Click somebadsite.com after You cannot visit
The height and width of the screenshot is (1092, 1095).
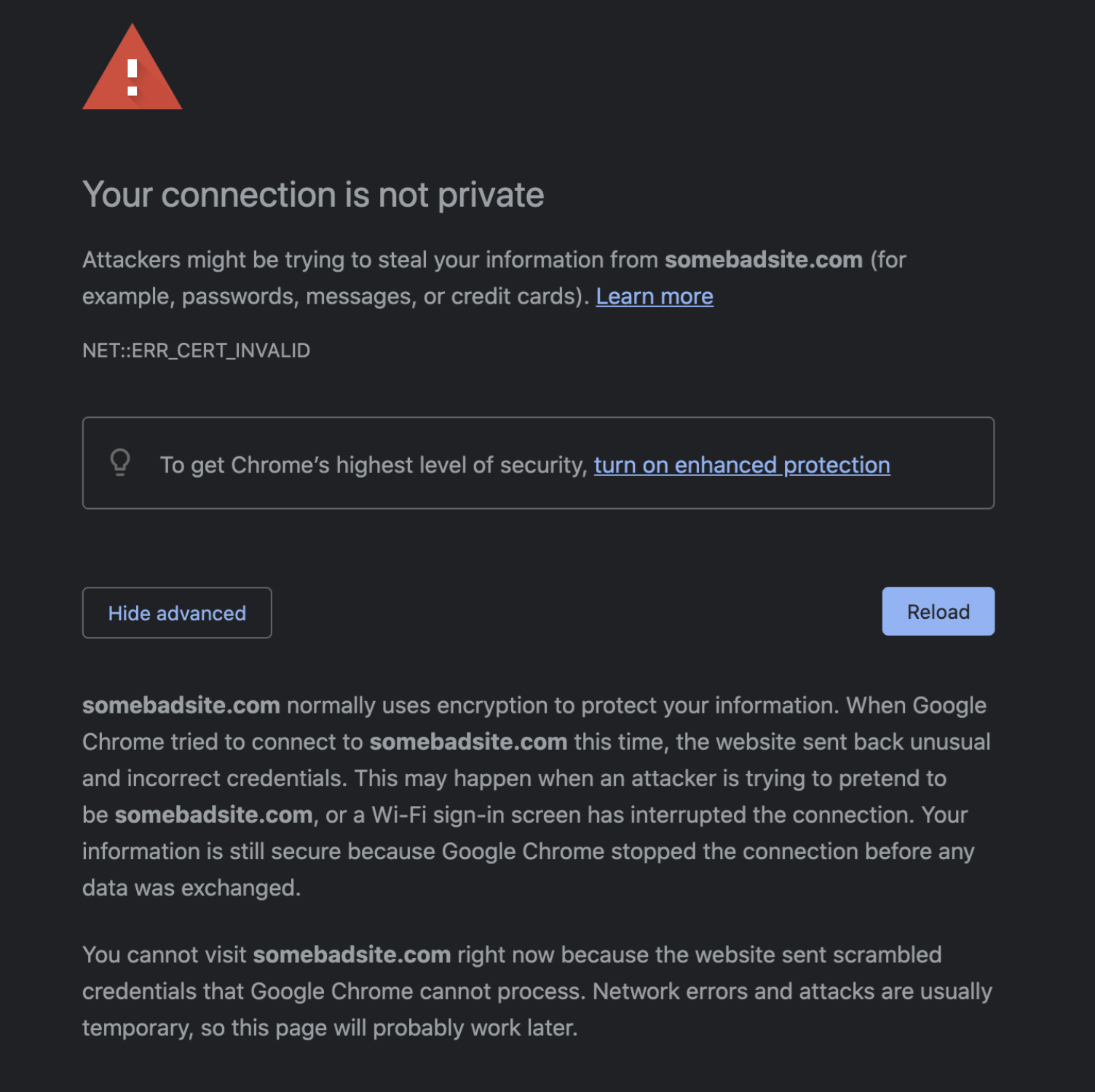point(352,954)
